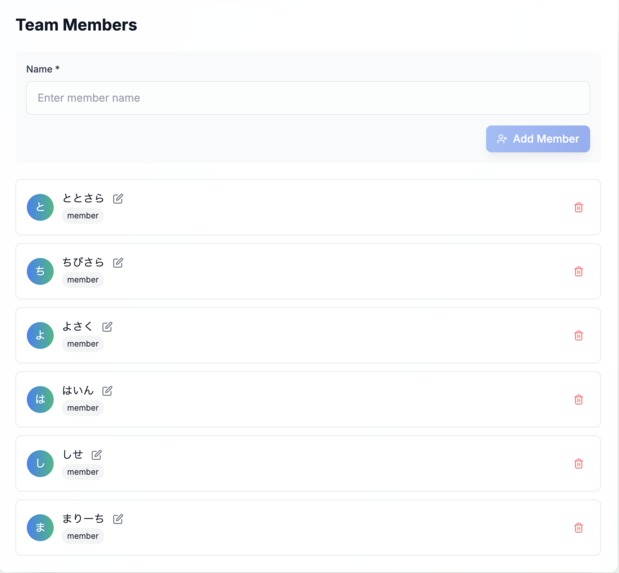
Task: Delete はいん via red trash icon
Action: coord(578,400)
